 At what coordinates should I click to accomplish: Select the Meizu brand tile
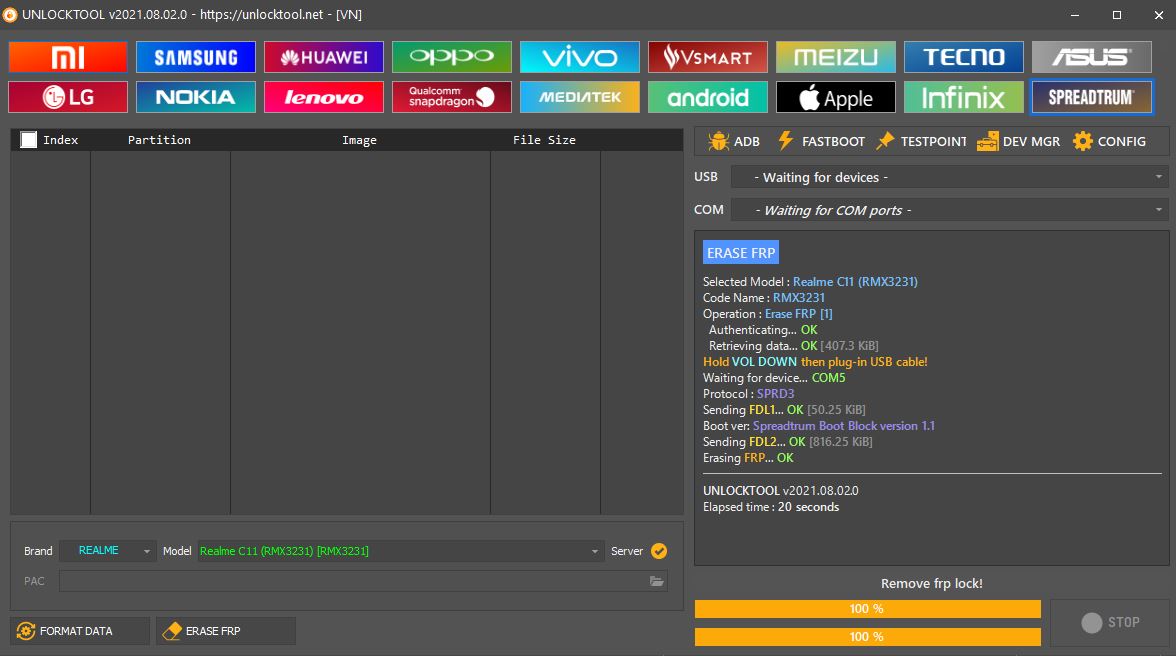pyautogui.click(x=836, y=57)
